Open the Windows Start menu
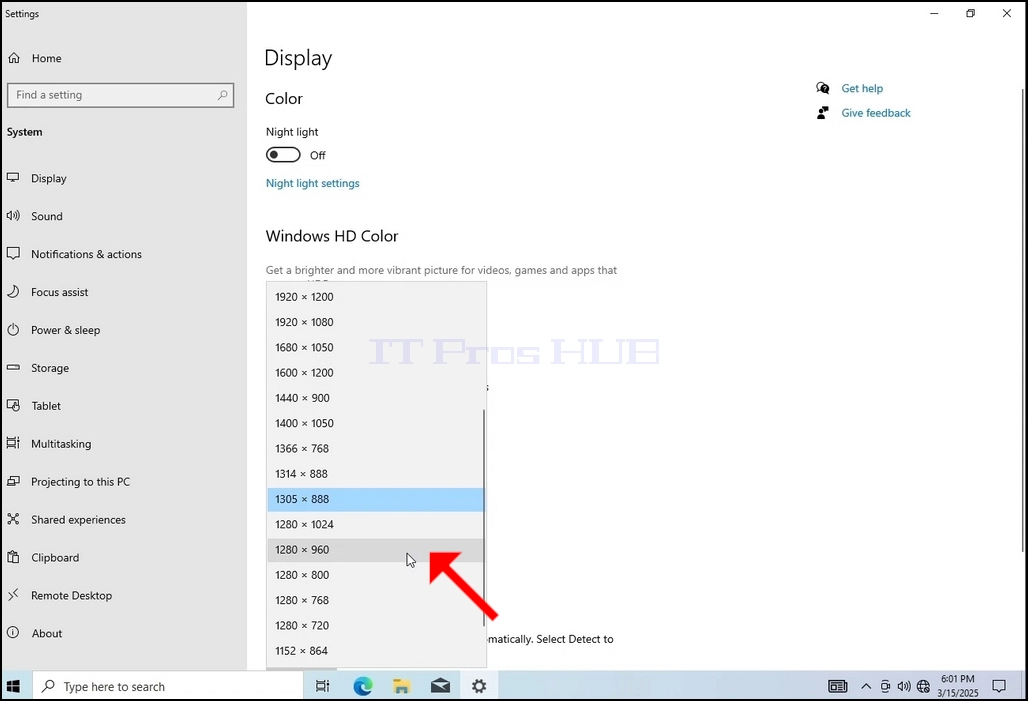This screenshot has width=1028, height=701. point(13,687)
